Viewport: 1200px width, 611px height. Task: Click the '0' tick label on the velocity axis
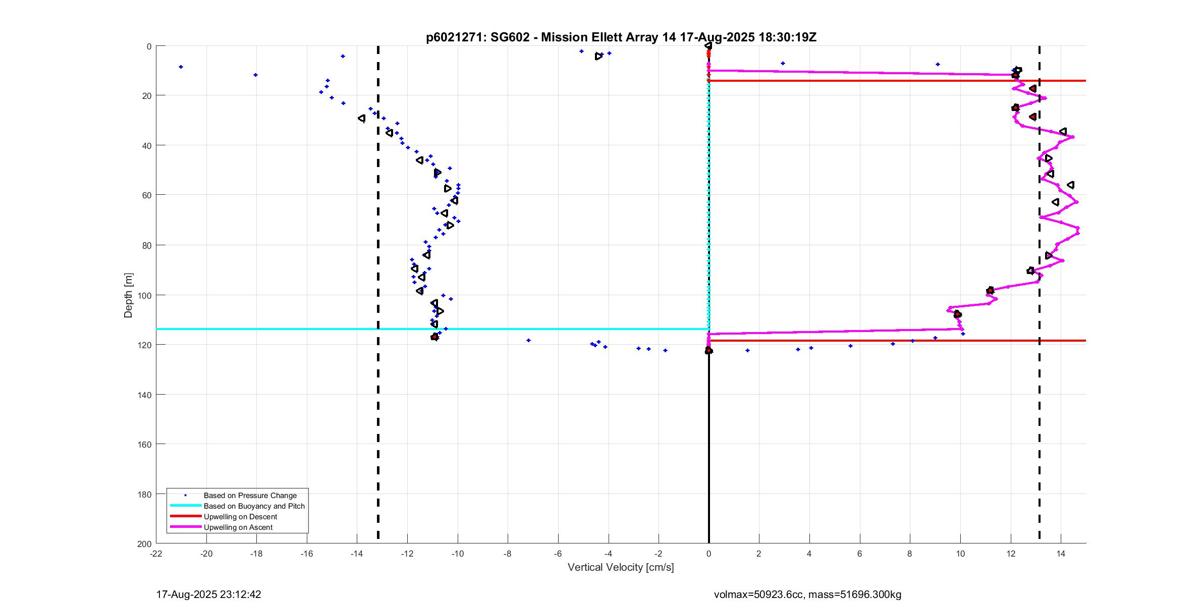tap(709, 553)
